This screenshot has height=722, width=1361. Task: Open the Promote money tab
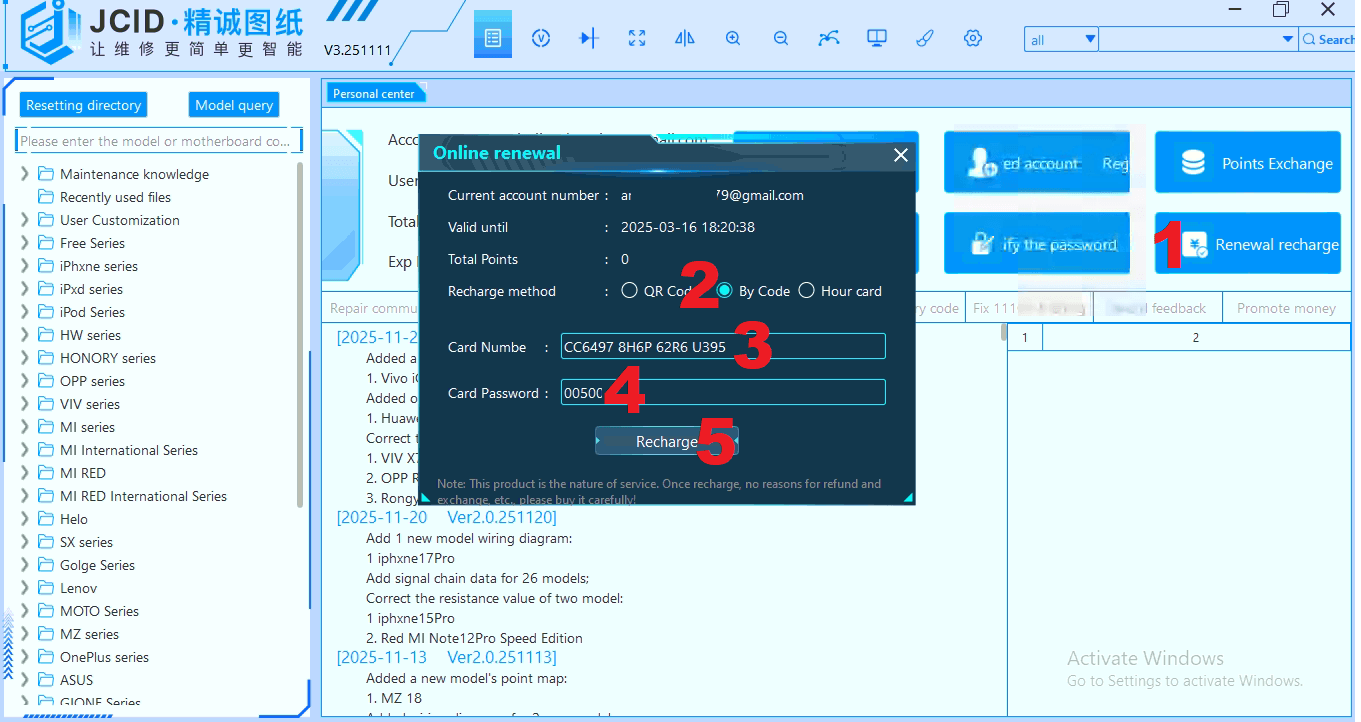[1286, 308]
